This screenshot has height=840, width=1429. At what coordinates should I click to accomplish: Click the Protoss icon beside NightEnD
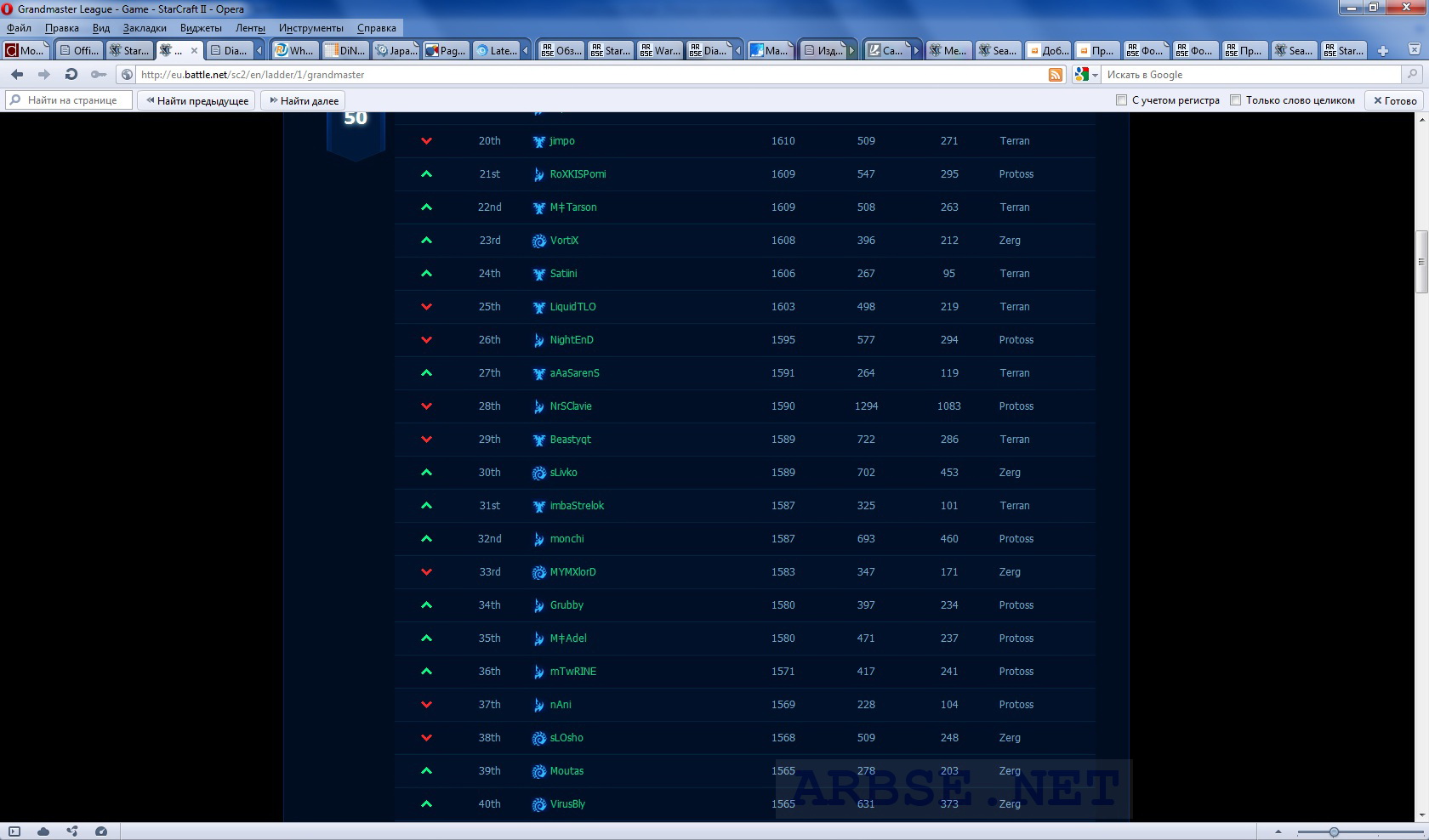pos(538,341)
